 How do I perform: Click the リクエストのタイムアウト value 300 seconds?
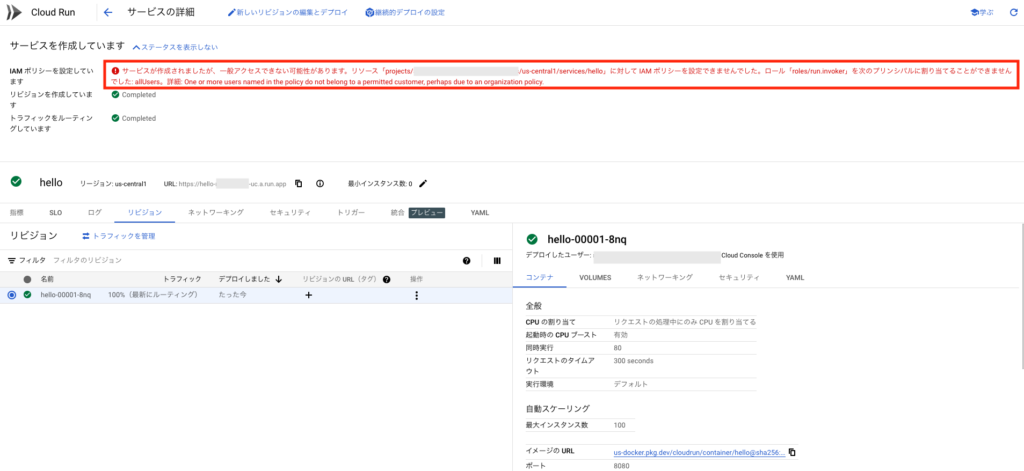tap(633, 361)
